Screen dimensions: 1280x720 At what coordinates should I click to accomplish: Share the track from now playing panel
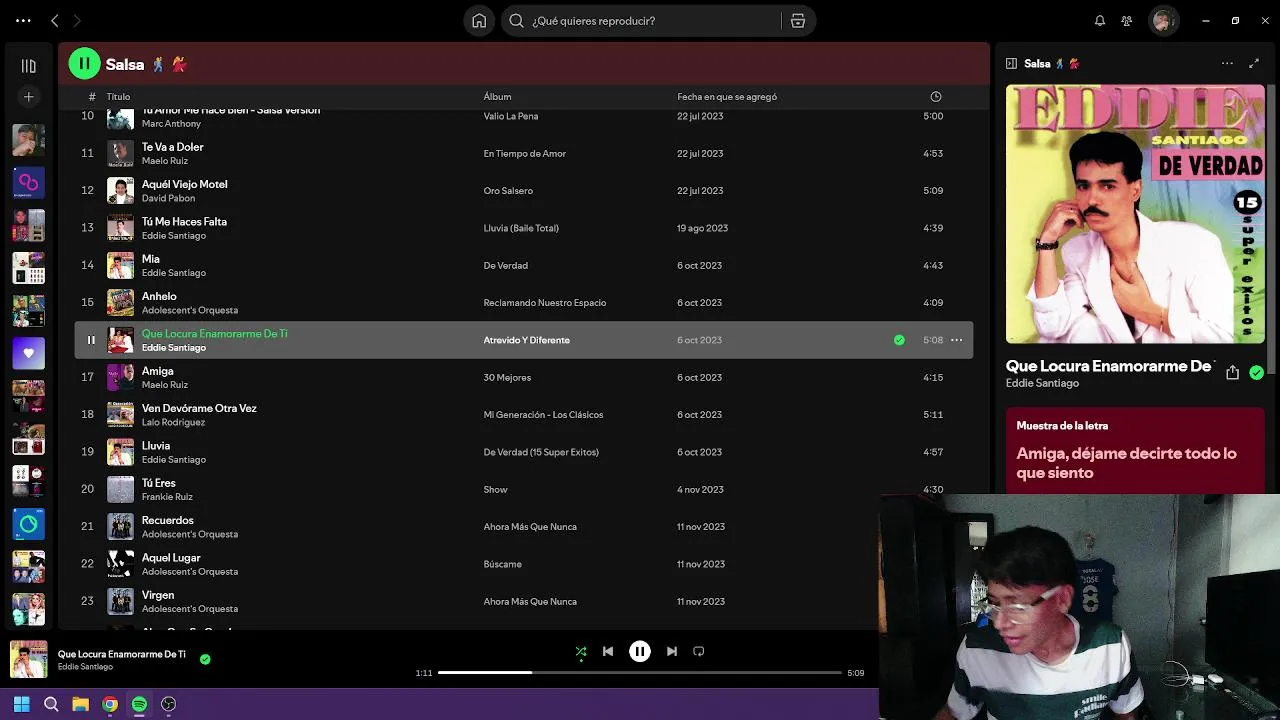1232,372
